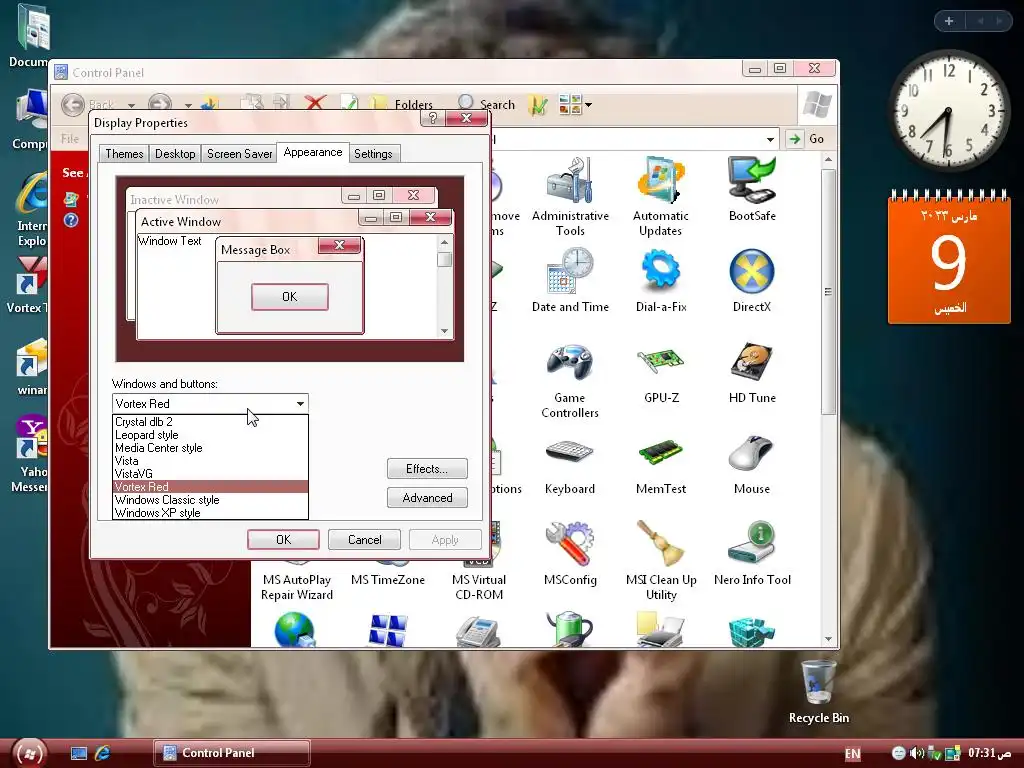Viewport: 1024px width, 768px height.
Task: Open File menu in Control Panel
Action: [70, 138]
